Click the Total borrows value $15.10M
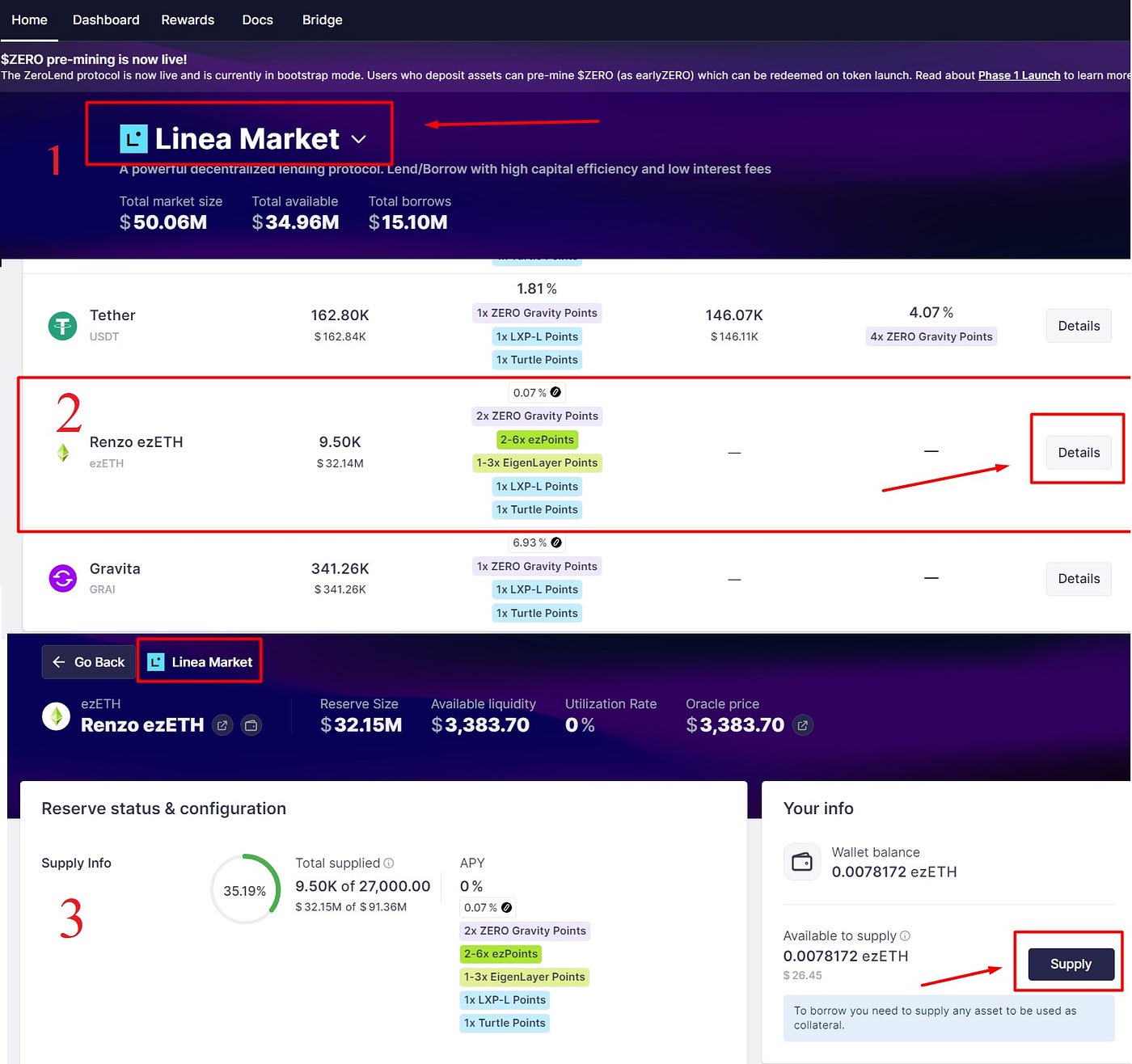The width and height of the screenshot is (1132, 1064). click(408, 222)
